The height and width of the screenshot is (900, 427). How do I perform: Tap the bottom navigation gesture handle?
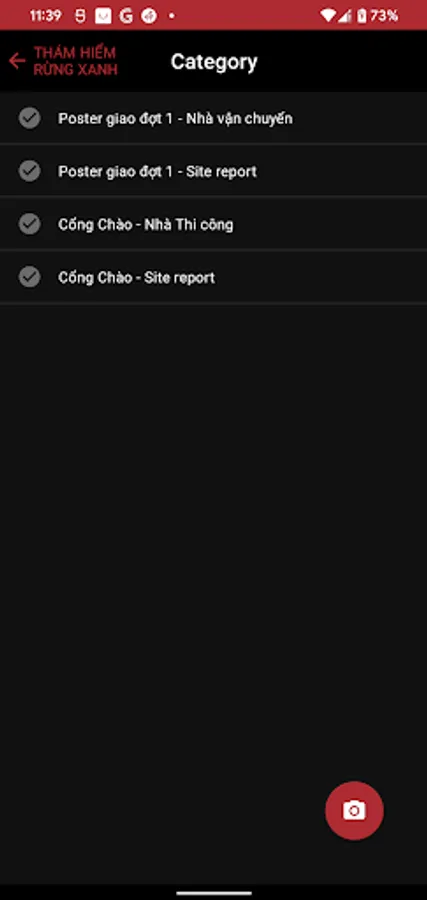tap(214, 893)
